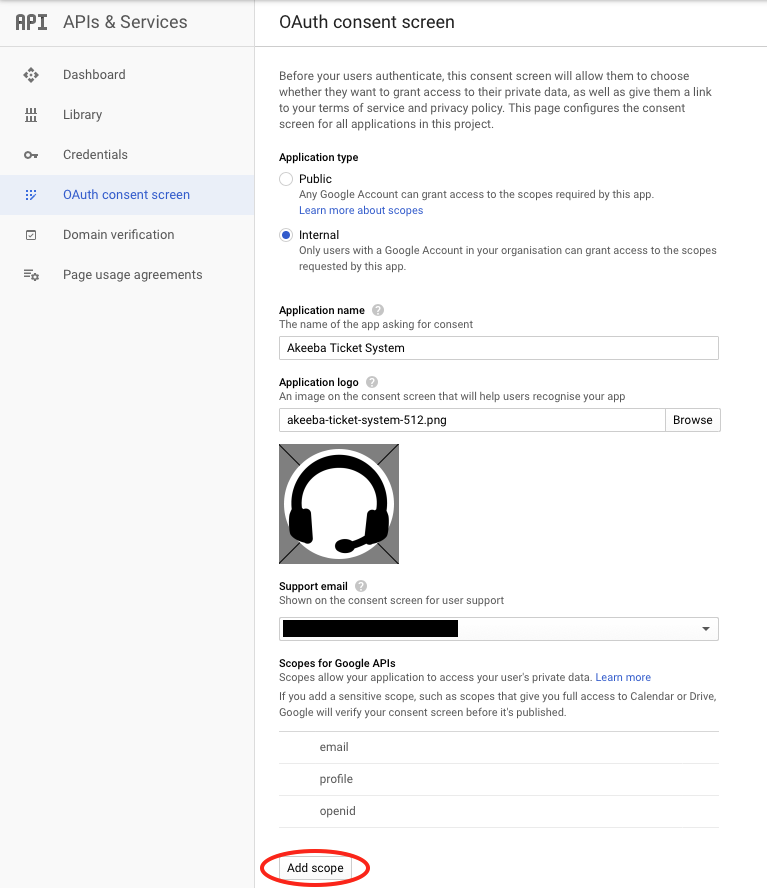Image resolution: width=767 pixels, height=888 pixels.
Task: Click the Page usage agreements gear icon
Action: coord(31,275)
